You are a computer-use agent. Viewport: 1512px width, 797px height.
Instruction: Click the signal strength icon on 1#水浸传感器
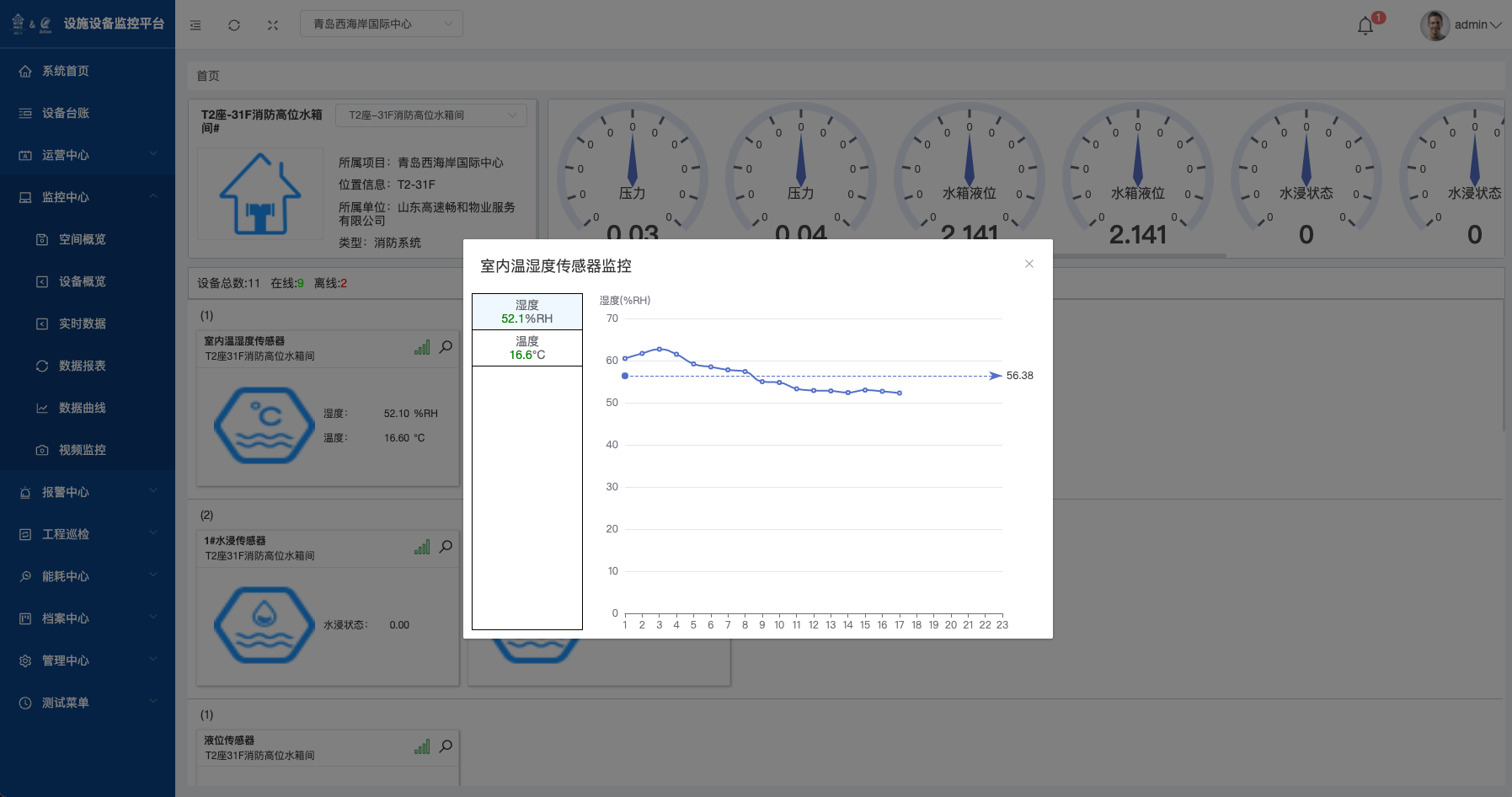[422, 548]
